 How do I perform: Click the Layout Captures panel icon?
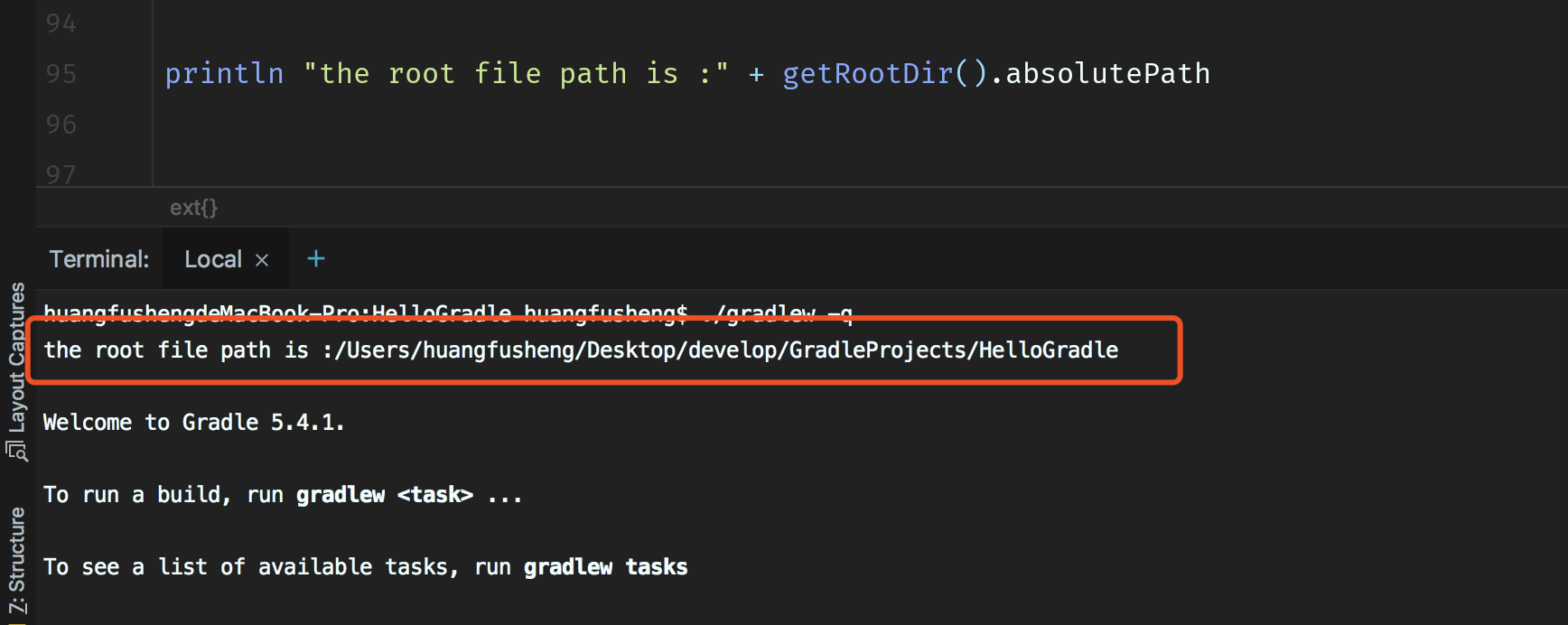click(16, 451)
